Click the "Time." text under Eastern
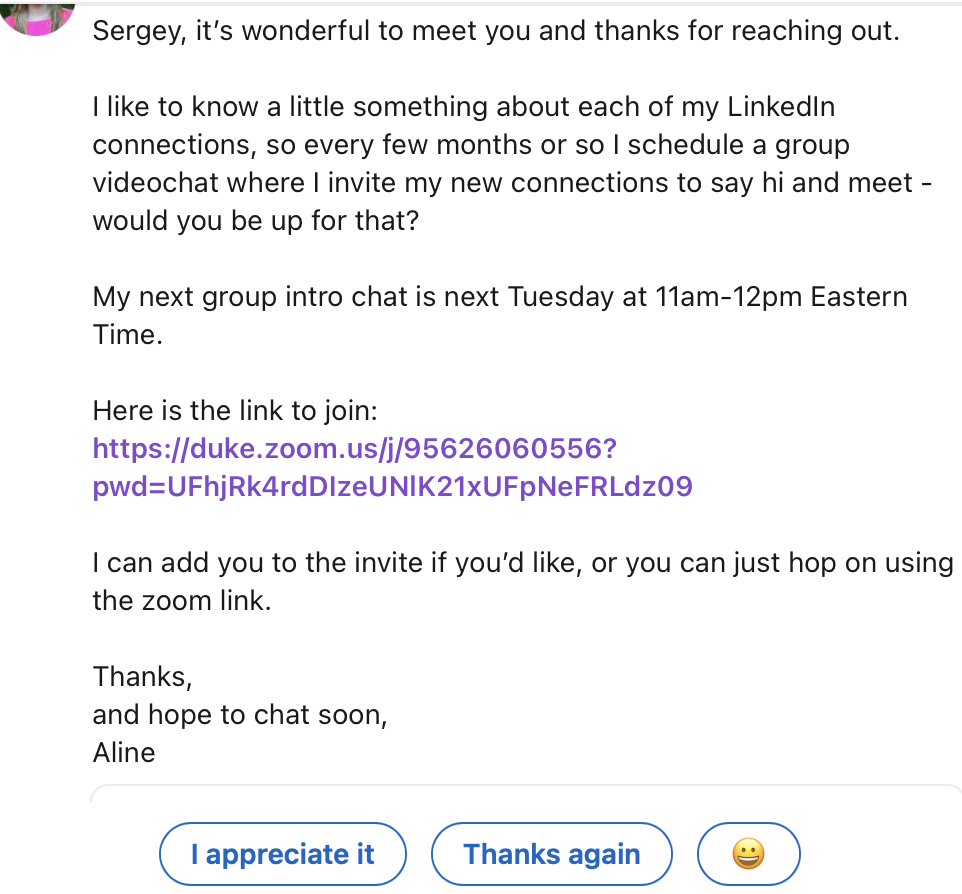962x894 pixels. tap(128, 335)
